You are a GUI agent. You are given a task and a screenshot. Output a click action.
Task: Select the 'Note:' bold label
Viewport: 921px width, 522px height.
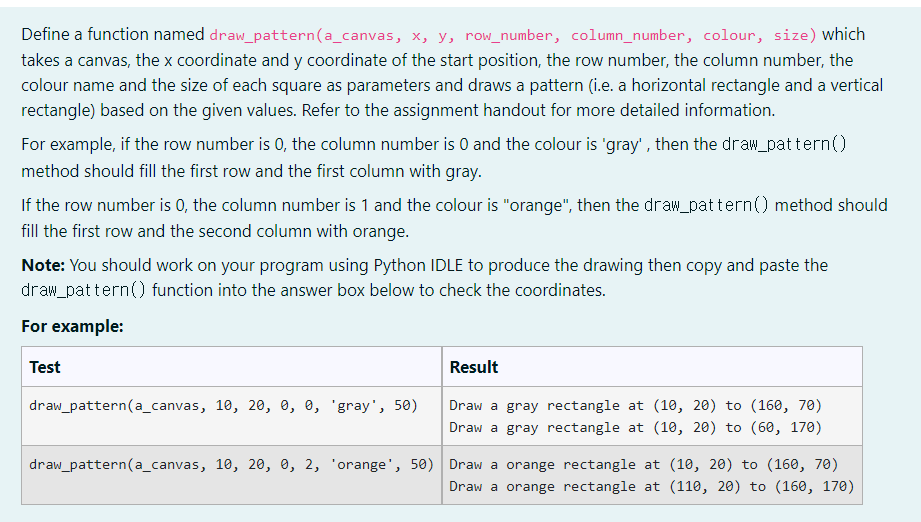pyautogui.click(x=43, y=265)
